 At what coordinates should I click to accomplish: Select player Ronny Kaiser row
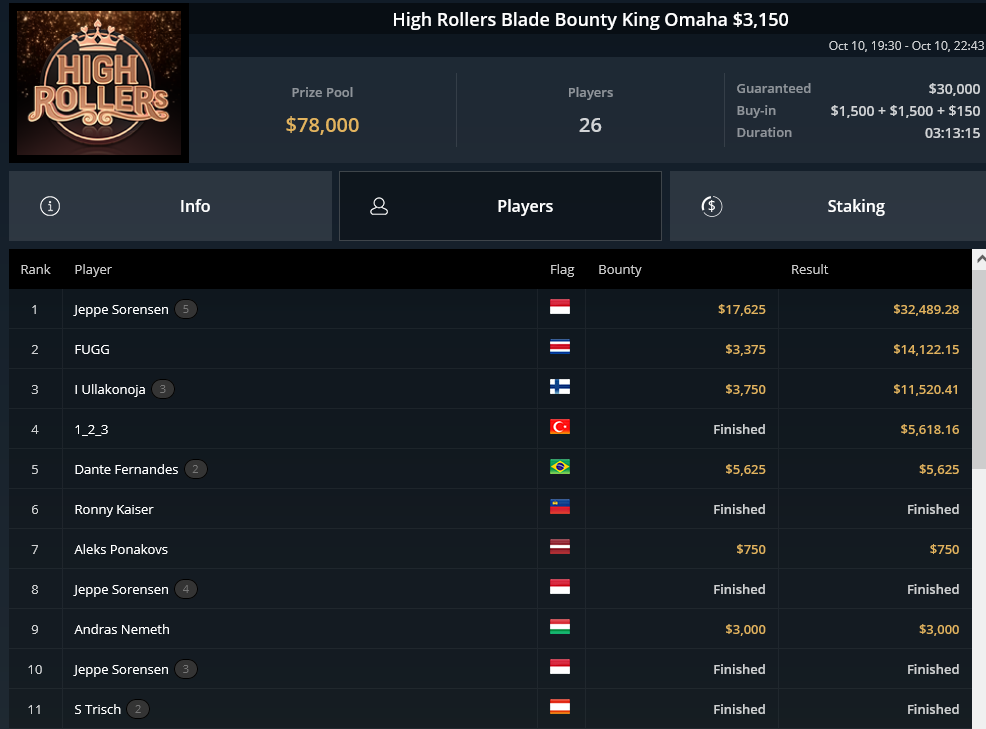(490, 509)
